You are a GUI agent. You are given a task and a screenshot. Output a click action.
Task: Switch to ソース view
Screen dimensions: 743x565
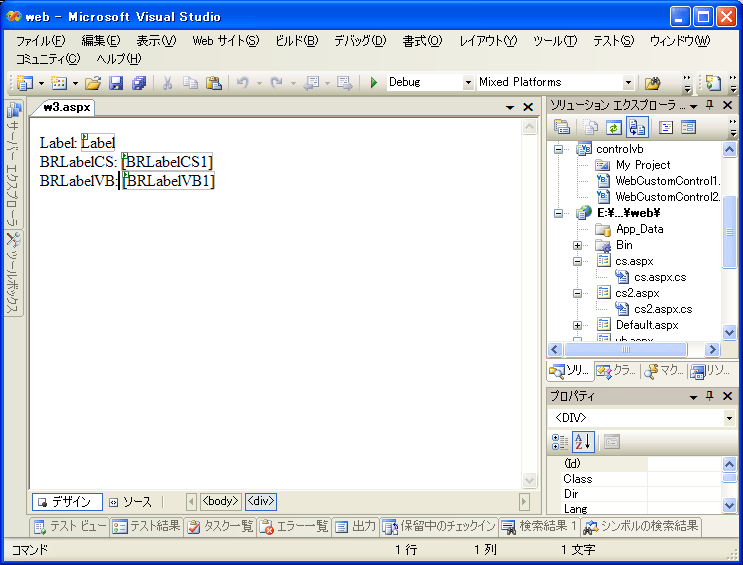(x=131, y=501)
